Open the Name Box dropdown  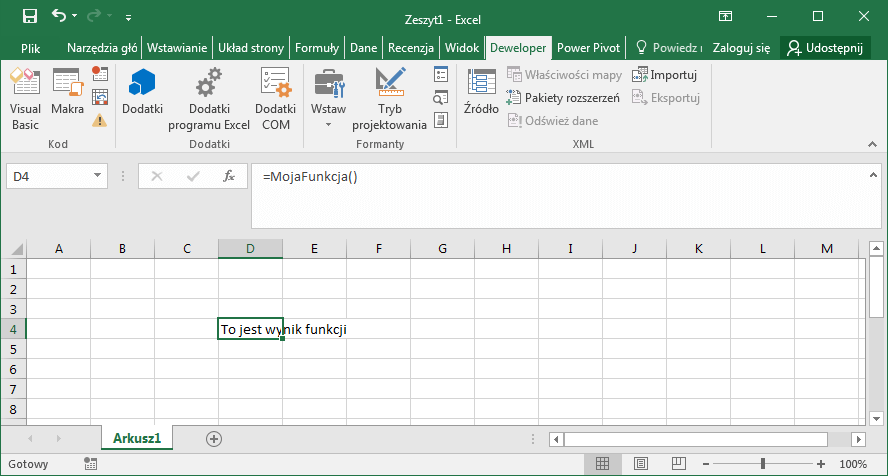(97, 176)
